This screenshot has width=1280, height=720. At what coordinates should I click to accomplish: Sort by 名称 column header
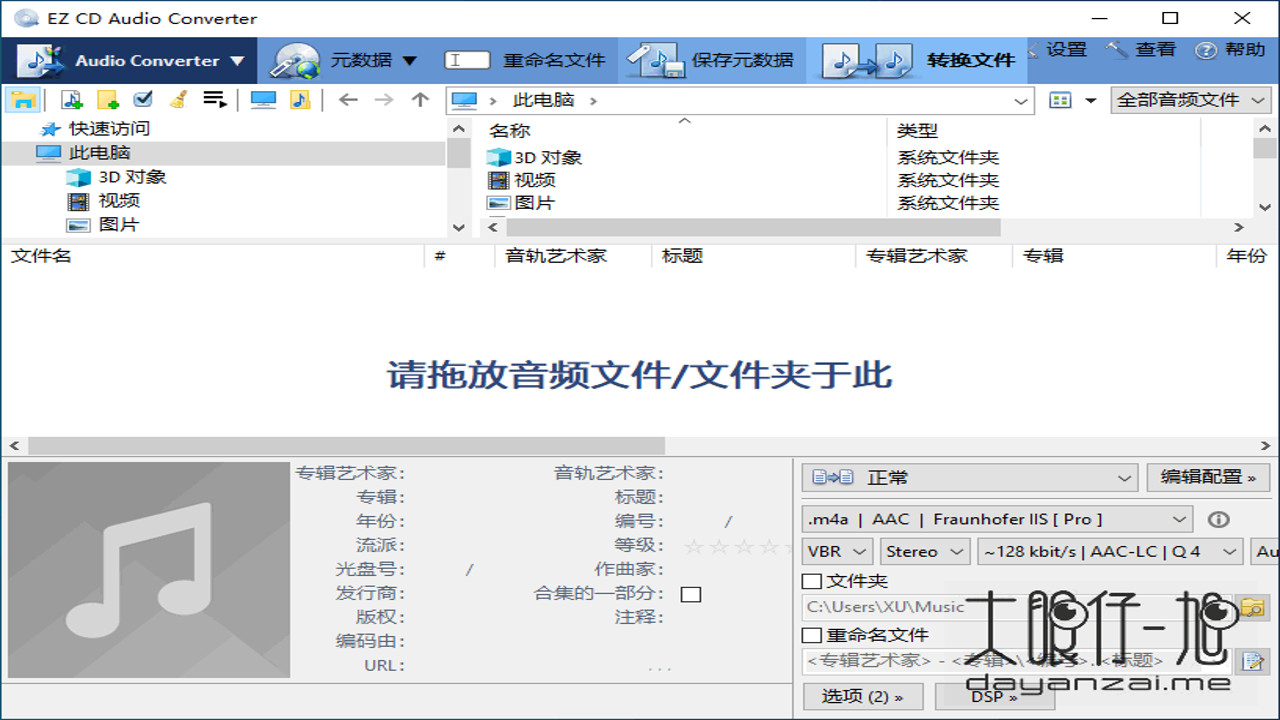click(510, 131)
